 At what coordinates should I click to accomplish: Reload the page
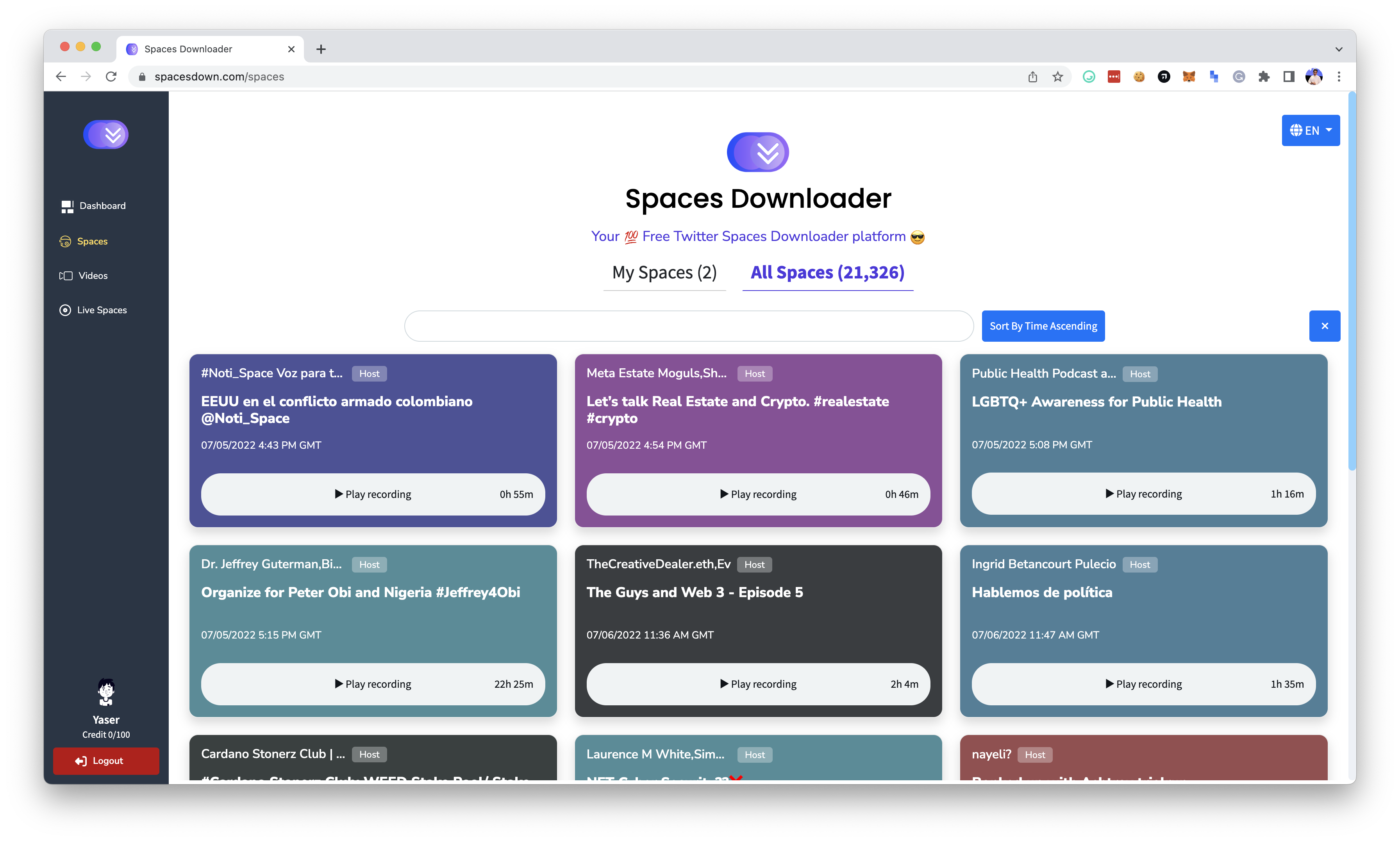111,77
